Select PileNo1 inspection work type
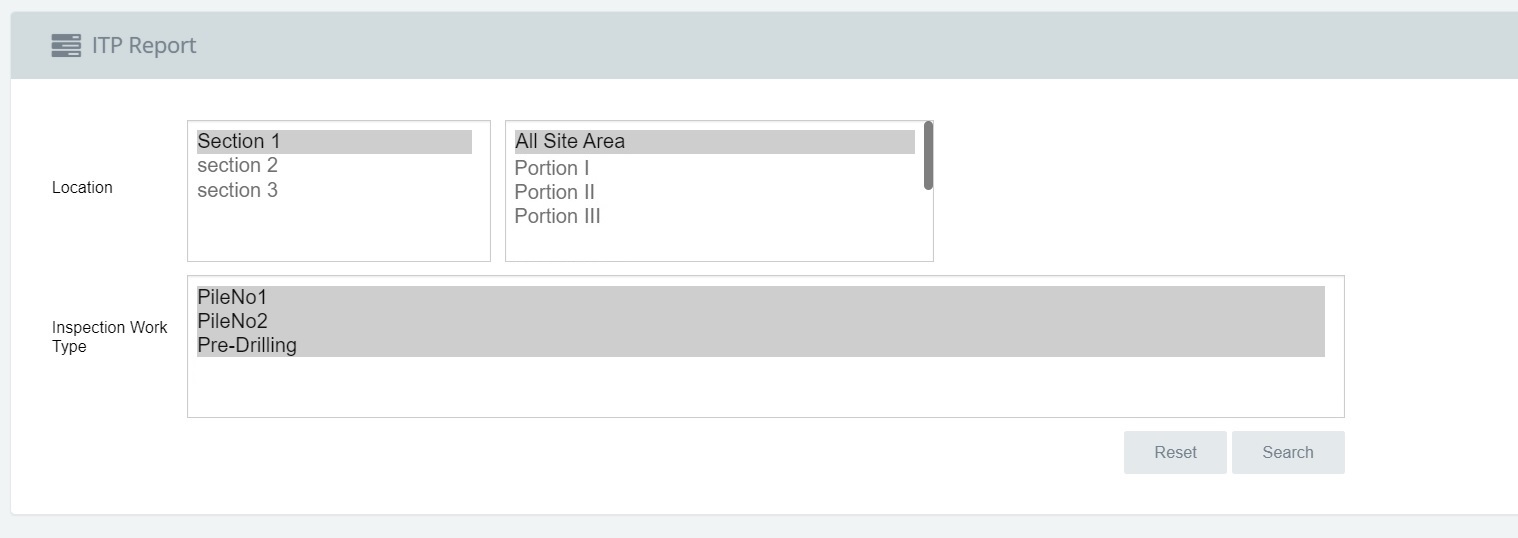 [760, 297]
